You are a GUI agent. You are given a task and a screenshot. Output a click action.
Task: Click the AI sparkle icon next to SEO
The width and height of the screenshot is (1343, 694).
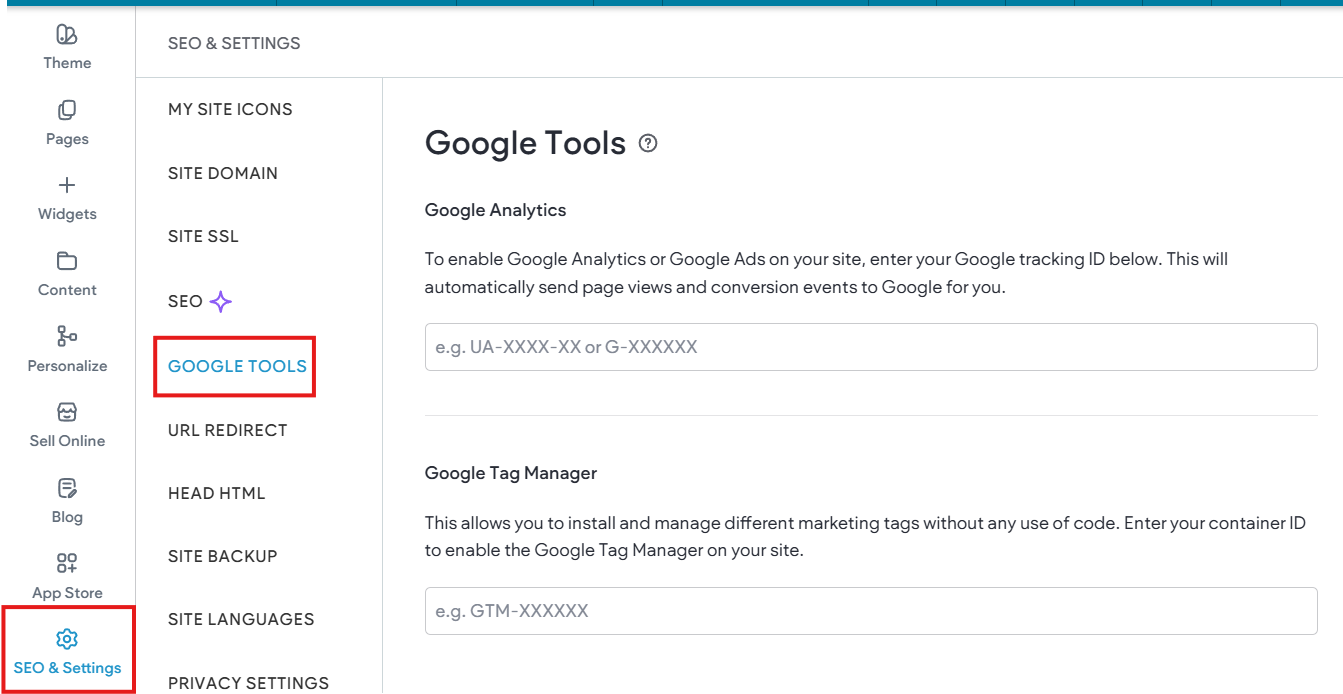coord(221,302)
